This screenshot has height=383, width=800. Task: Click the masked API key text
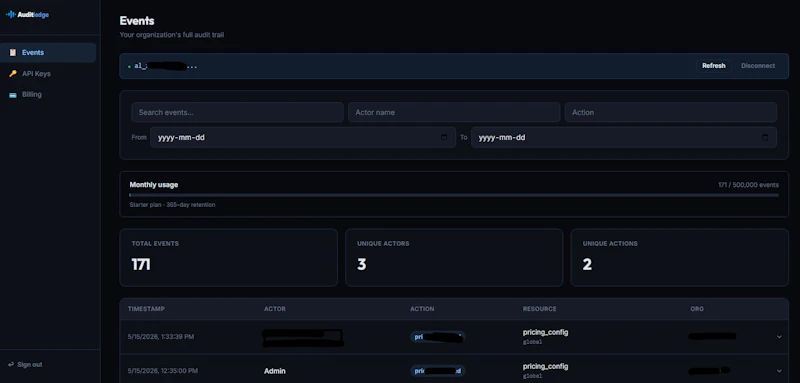166,66
